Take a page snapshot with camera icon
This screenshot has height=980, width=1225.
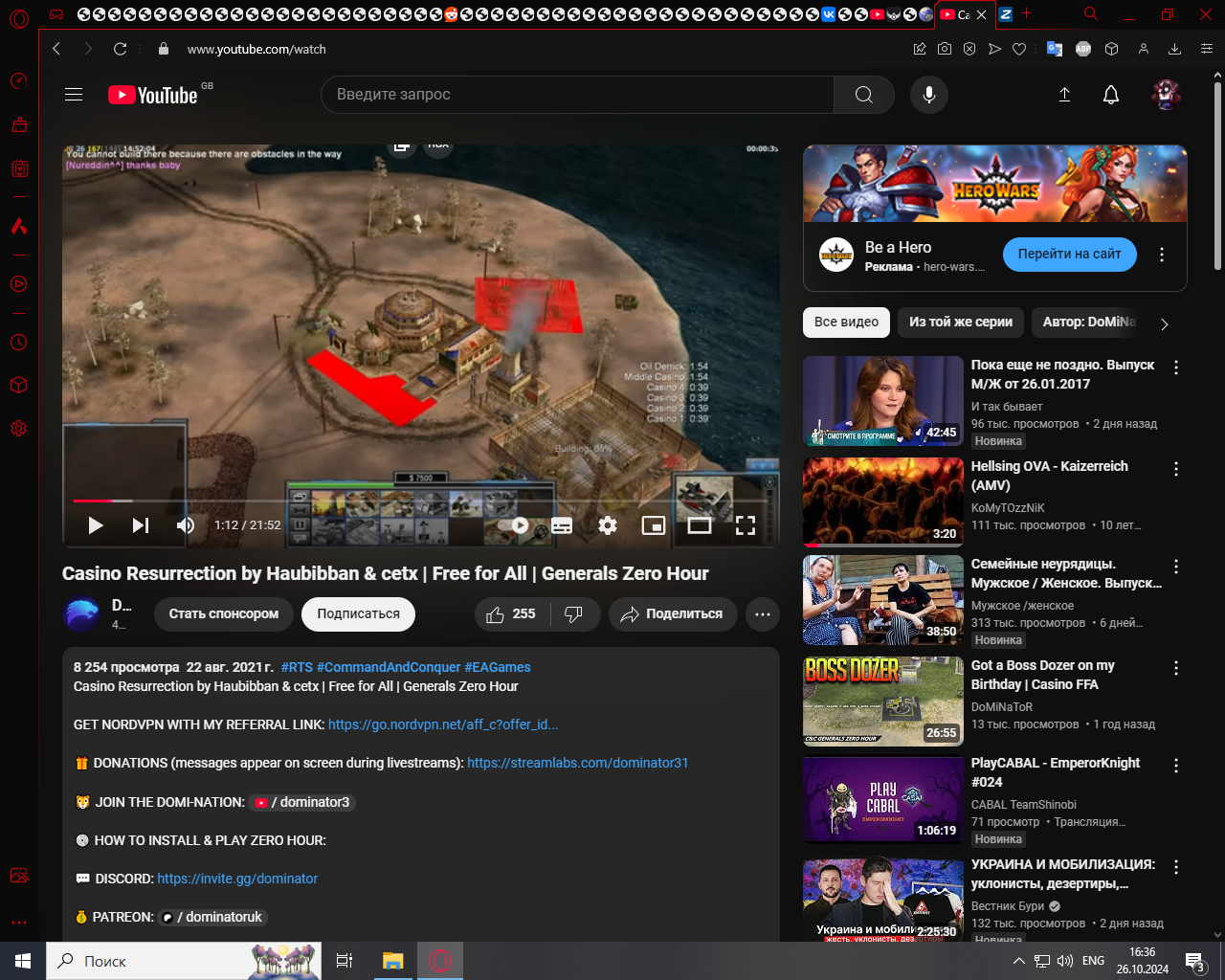[x=945, y=49]
